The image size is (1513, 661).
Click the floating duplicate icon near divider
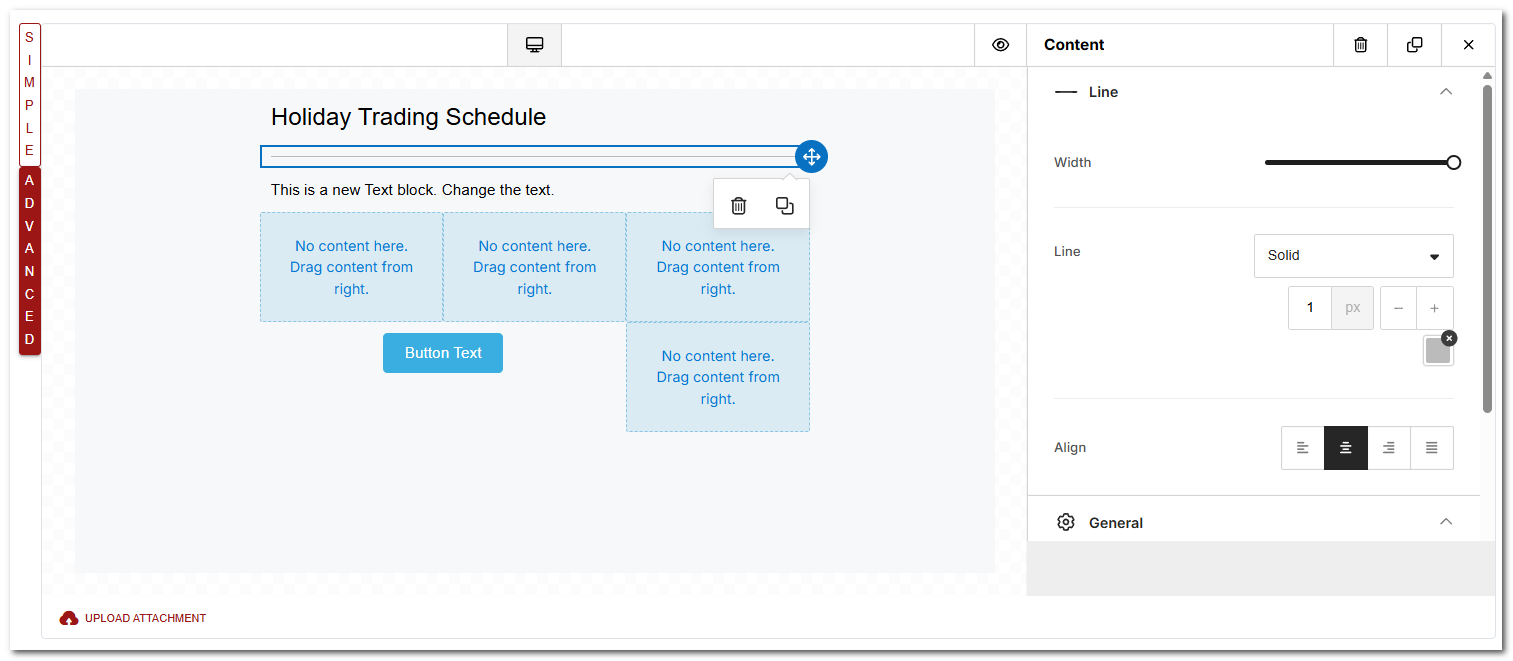tap(784, 206)
